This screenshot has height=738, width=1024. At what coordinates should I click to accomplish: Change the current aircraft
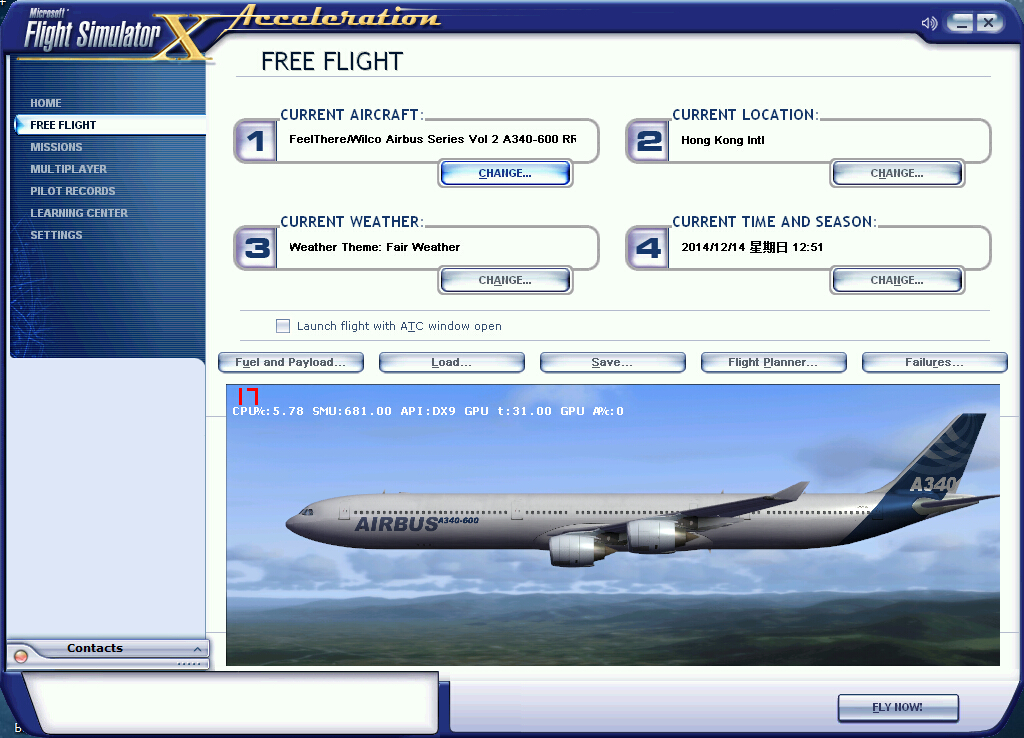tap(505, 174)
